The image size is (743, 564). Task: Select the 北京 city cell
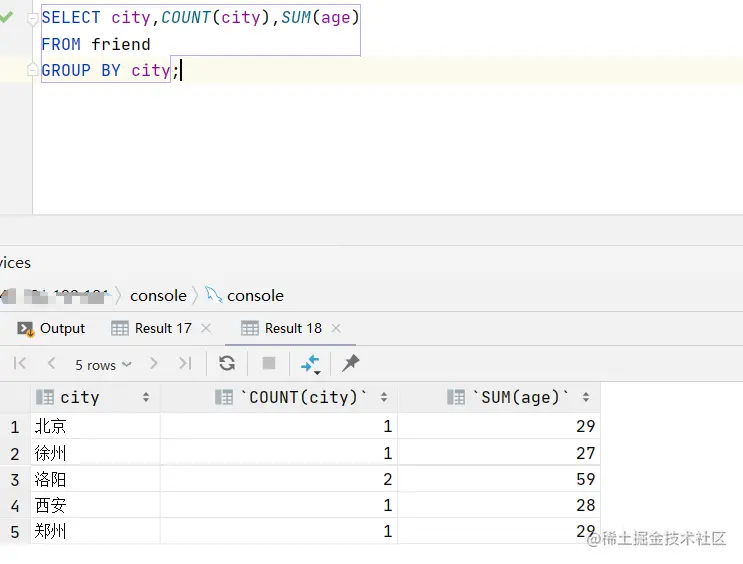96,426
